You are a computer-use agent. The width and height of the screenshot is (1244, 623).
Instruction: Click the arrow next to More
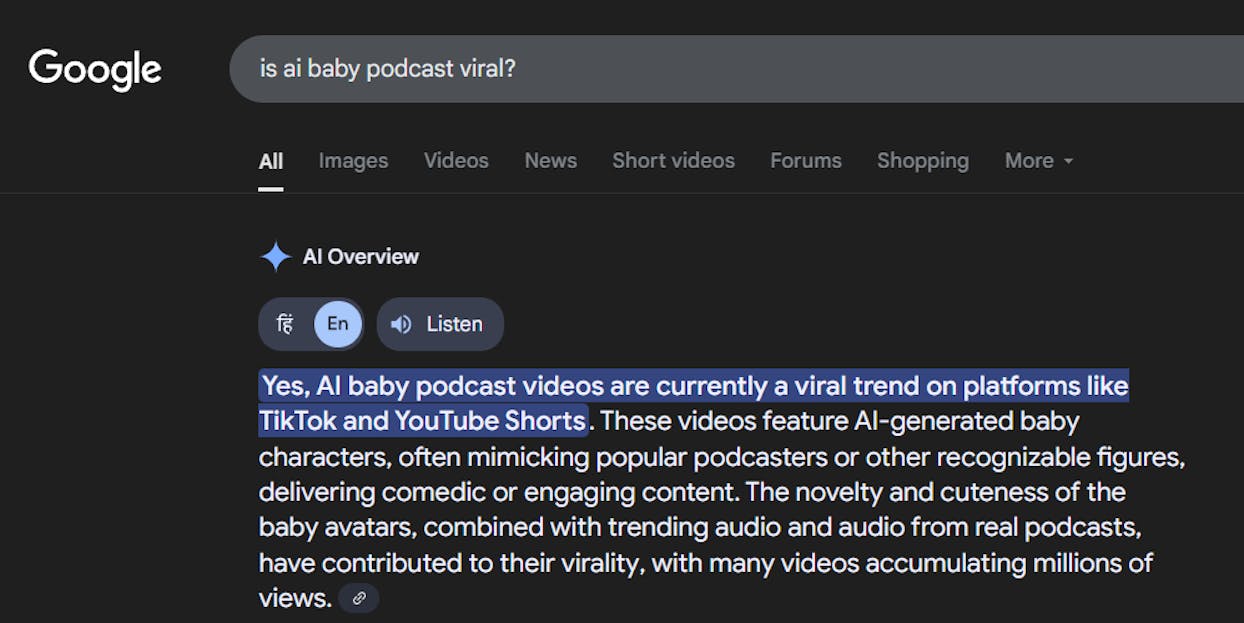1069,161
